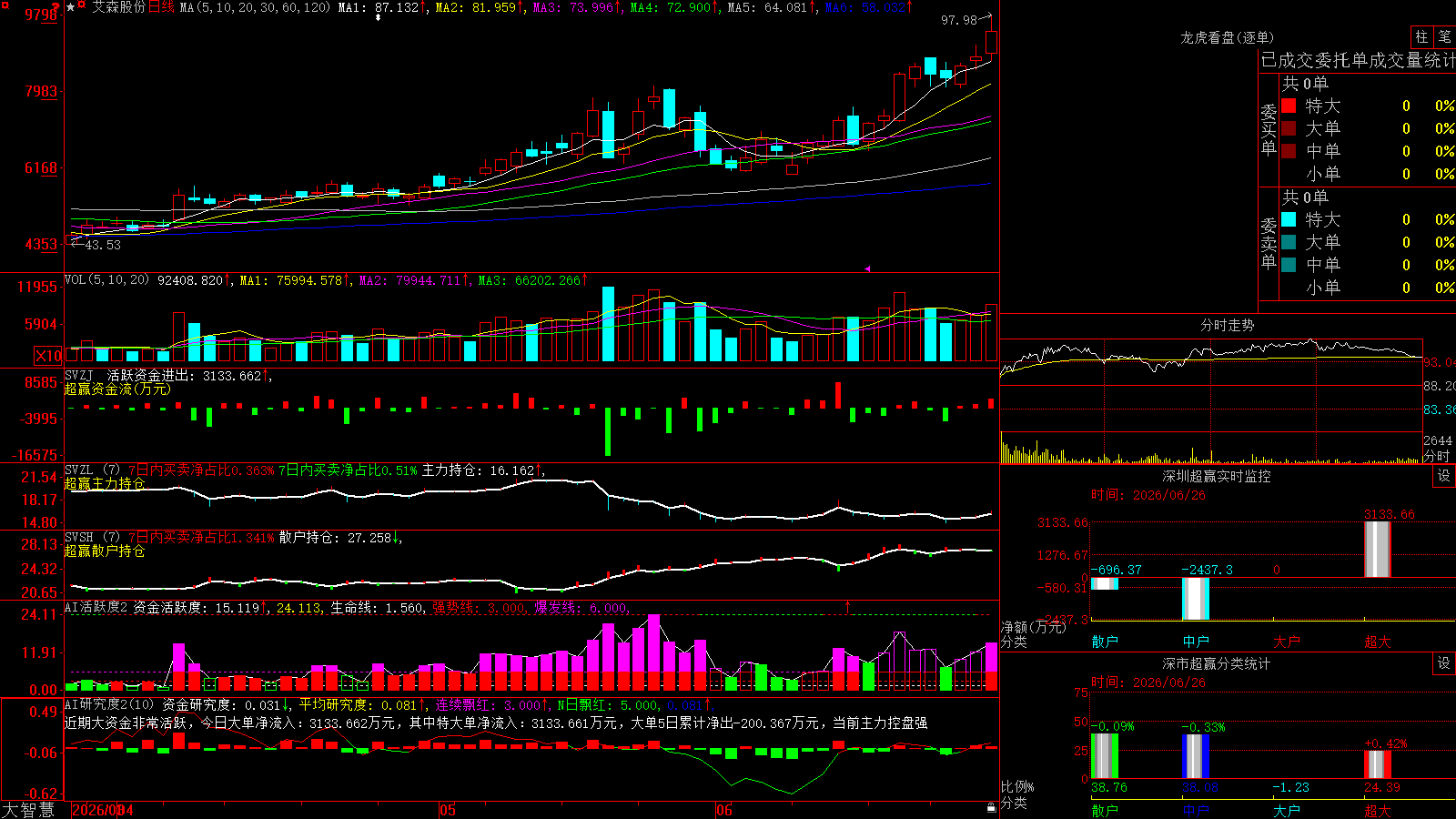Click the 强势线: 3.000 label
The image size is (1456, 819).
479,608
